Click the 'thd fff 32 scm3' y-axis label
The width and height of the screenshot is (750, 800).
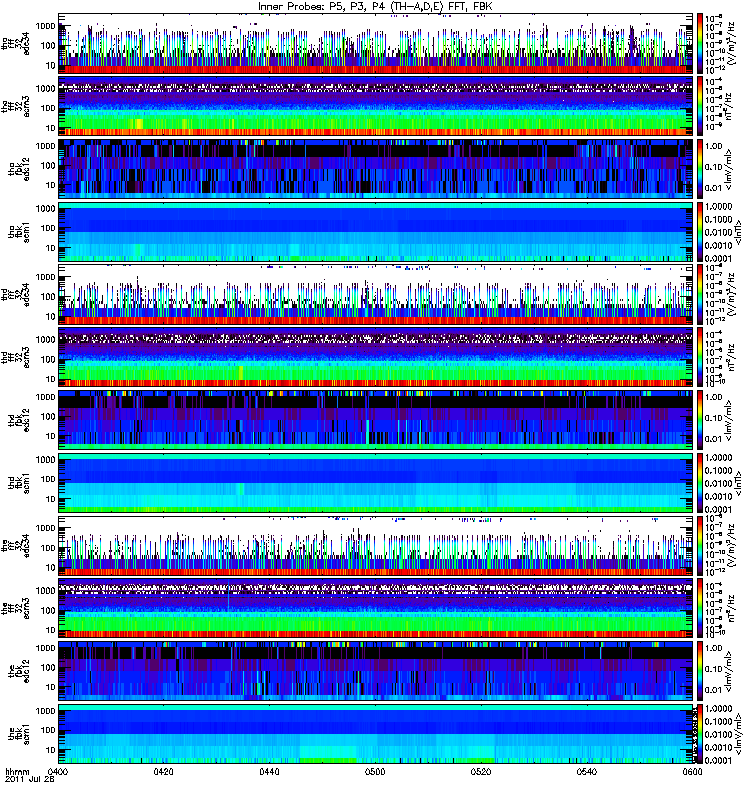point(16,358)
